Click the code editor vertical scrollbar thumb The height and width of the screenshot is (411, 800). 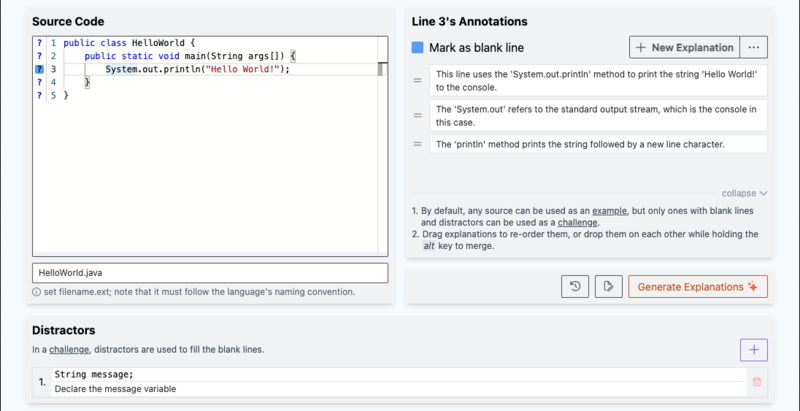(380, 69)
